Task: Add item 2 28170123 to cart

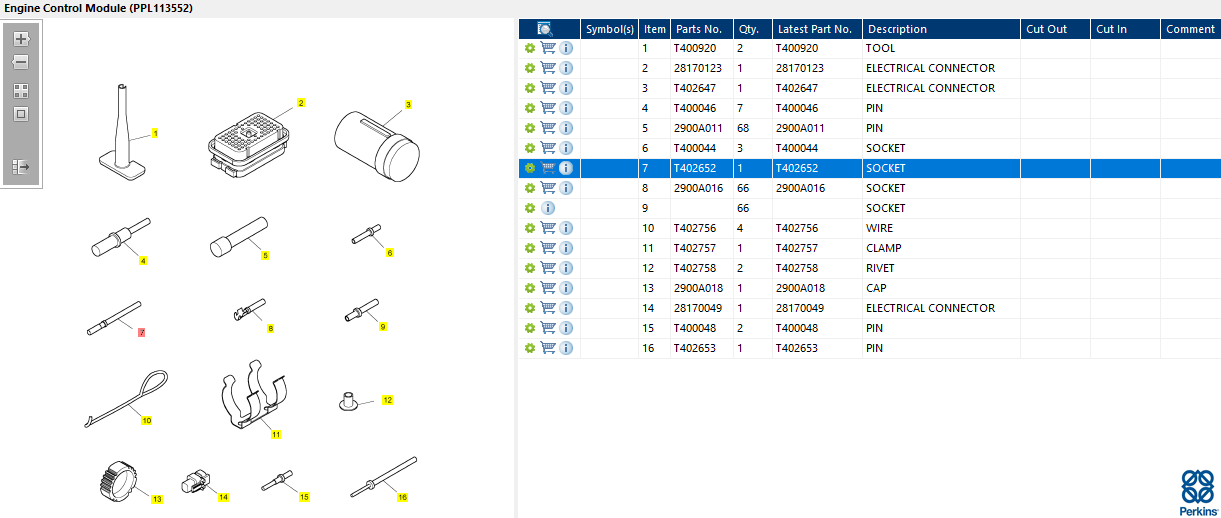Action: [548, 68]
